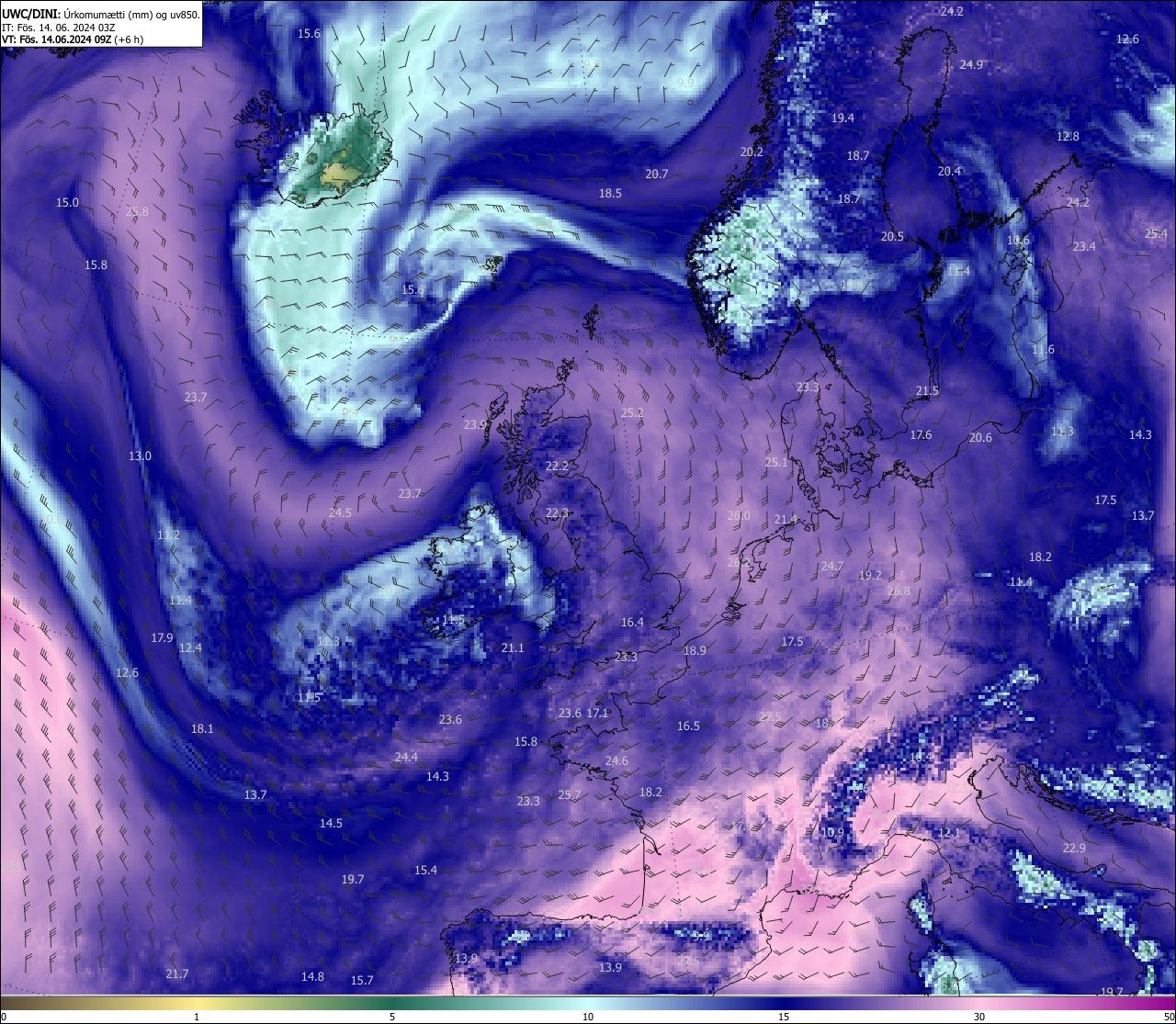Click the map value '25.8'
The height and width of the screenshot is (1024, 1176).
point(136,211)
